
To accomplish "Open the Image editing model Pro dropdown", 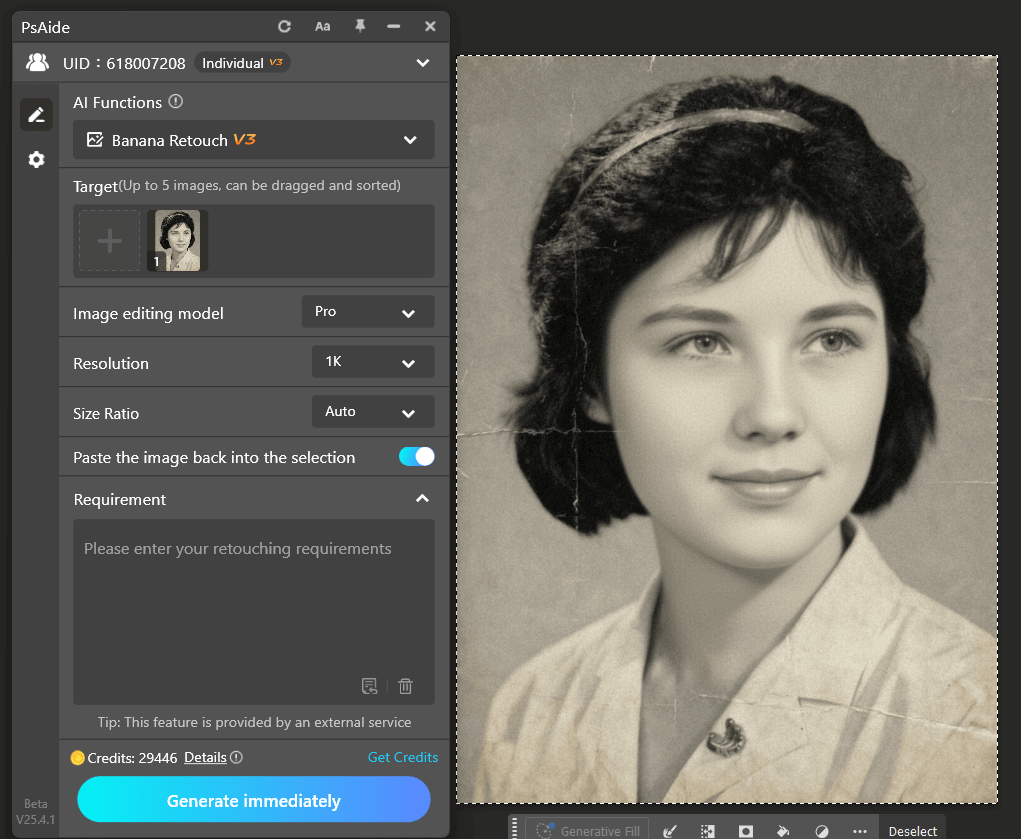I will [367, 311].
